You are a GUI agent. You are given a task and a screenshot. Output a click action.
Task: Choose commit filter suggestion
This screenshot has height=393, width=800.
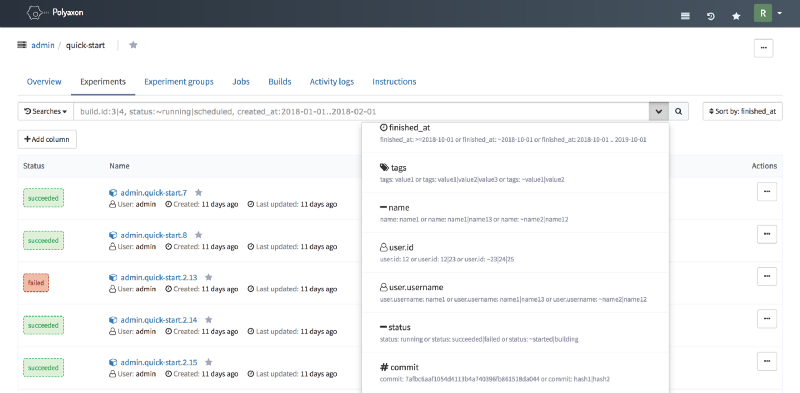point(515,372)
